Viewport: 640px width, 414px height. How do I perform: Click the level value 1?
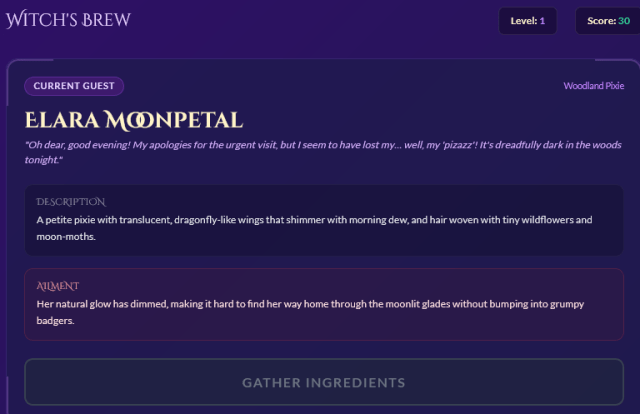(542, 20)
